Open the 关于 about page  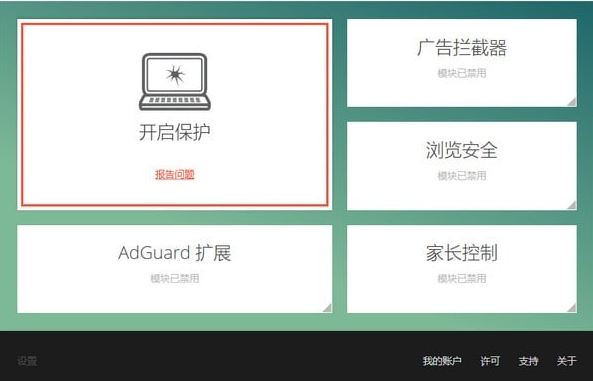567,361
